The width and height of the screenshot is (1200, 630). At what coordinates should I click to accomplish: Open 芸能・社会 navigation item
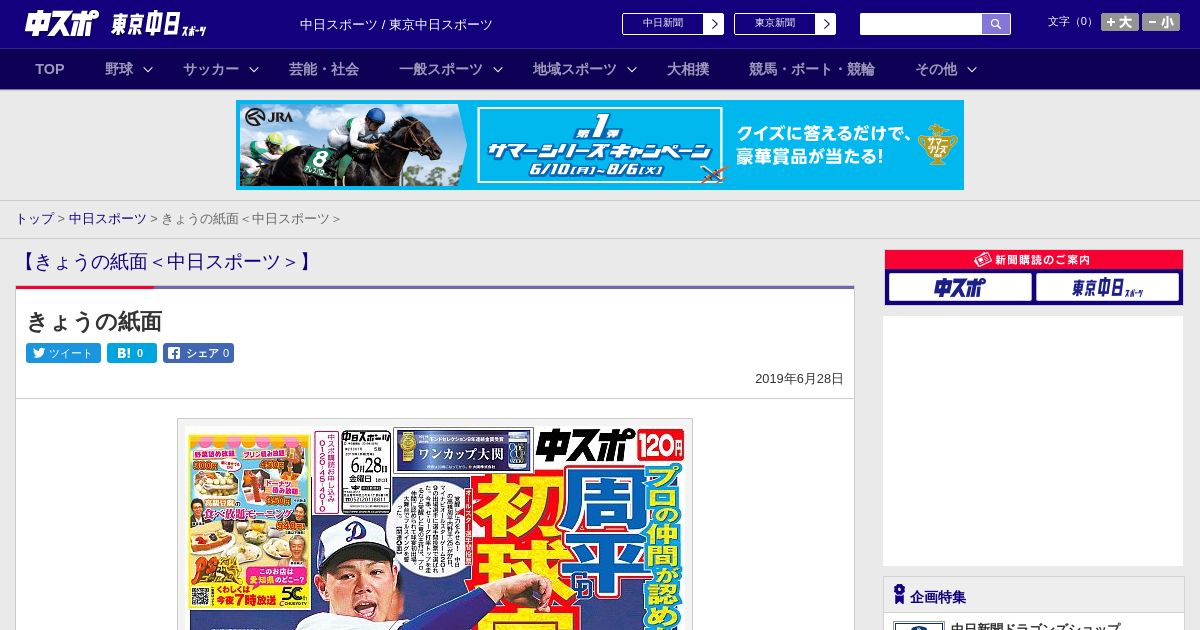(x=324, y=69)
